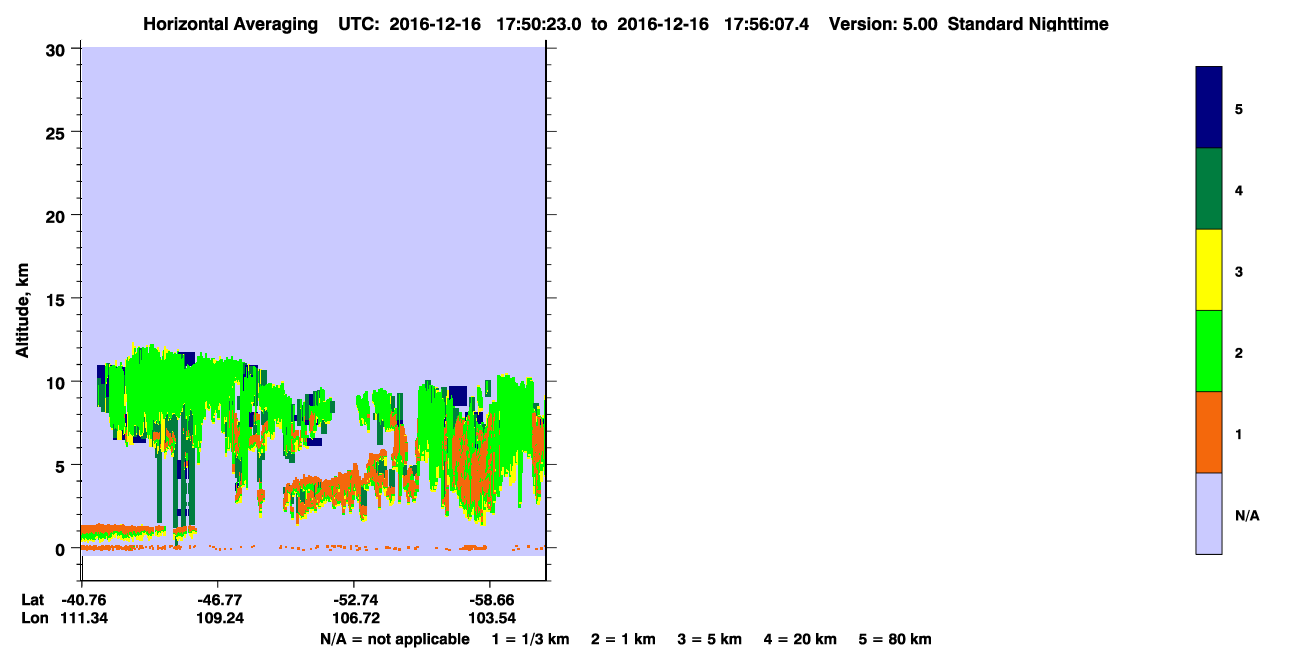Click the yellow color bar segment labeled 3
This screenshot has height=667, width=1300.
point(1209,270)
